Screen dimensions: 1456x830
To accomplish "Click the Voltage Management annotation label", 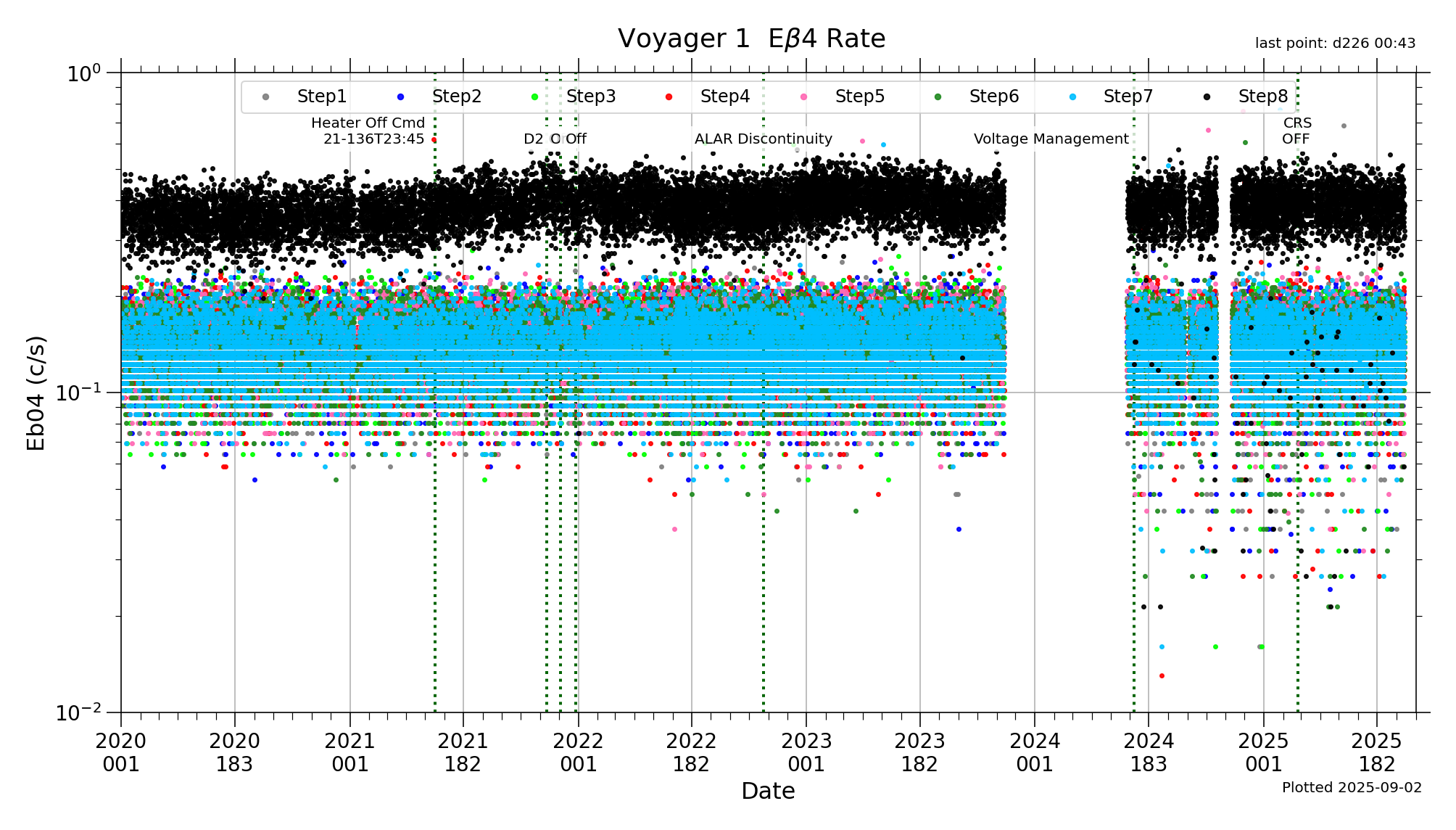I will point(1051,139).
